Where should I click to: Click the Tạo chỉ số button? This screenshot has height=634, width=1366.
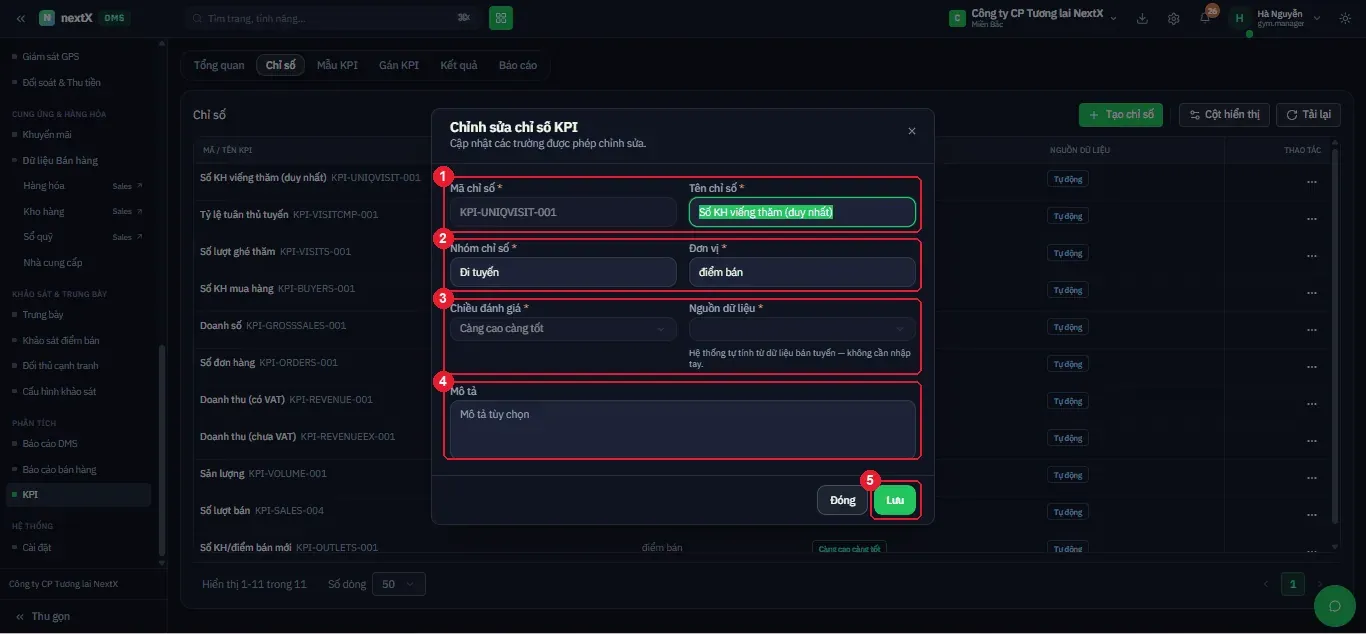click(x=1121, y=115)
